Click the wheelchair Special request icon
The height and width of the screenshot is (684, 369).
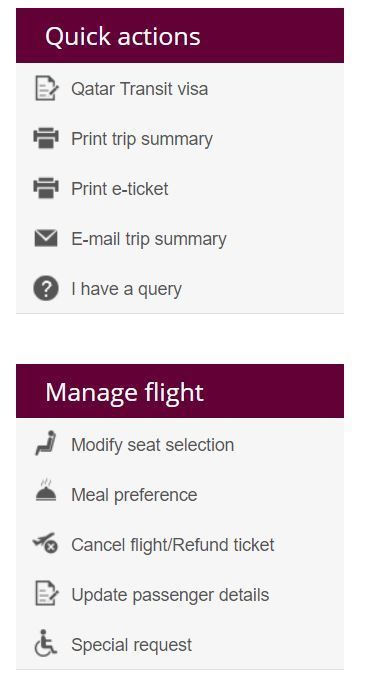[46, 643]
